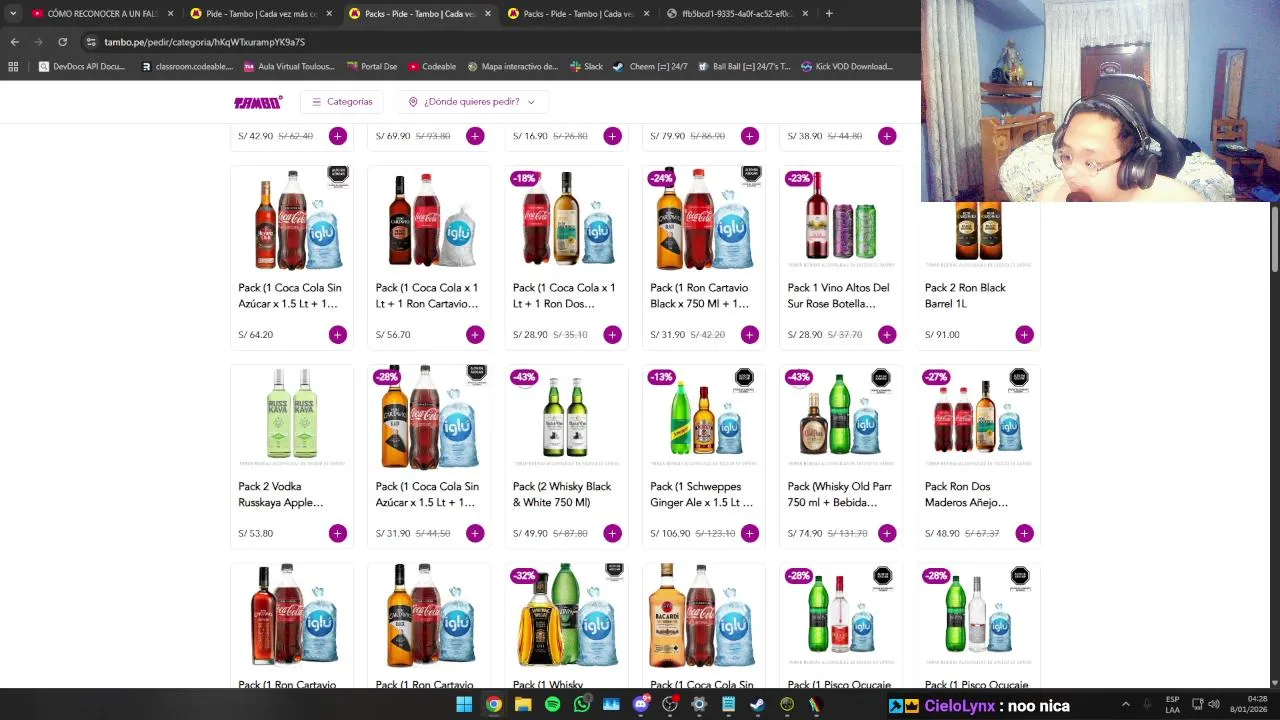Close the ffb5bcd1-9335 tab
The image size is (1280, 720).
point(805,14)
